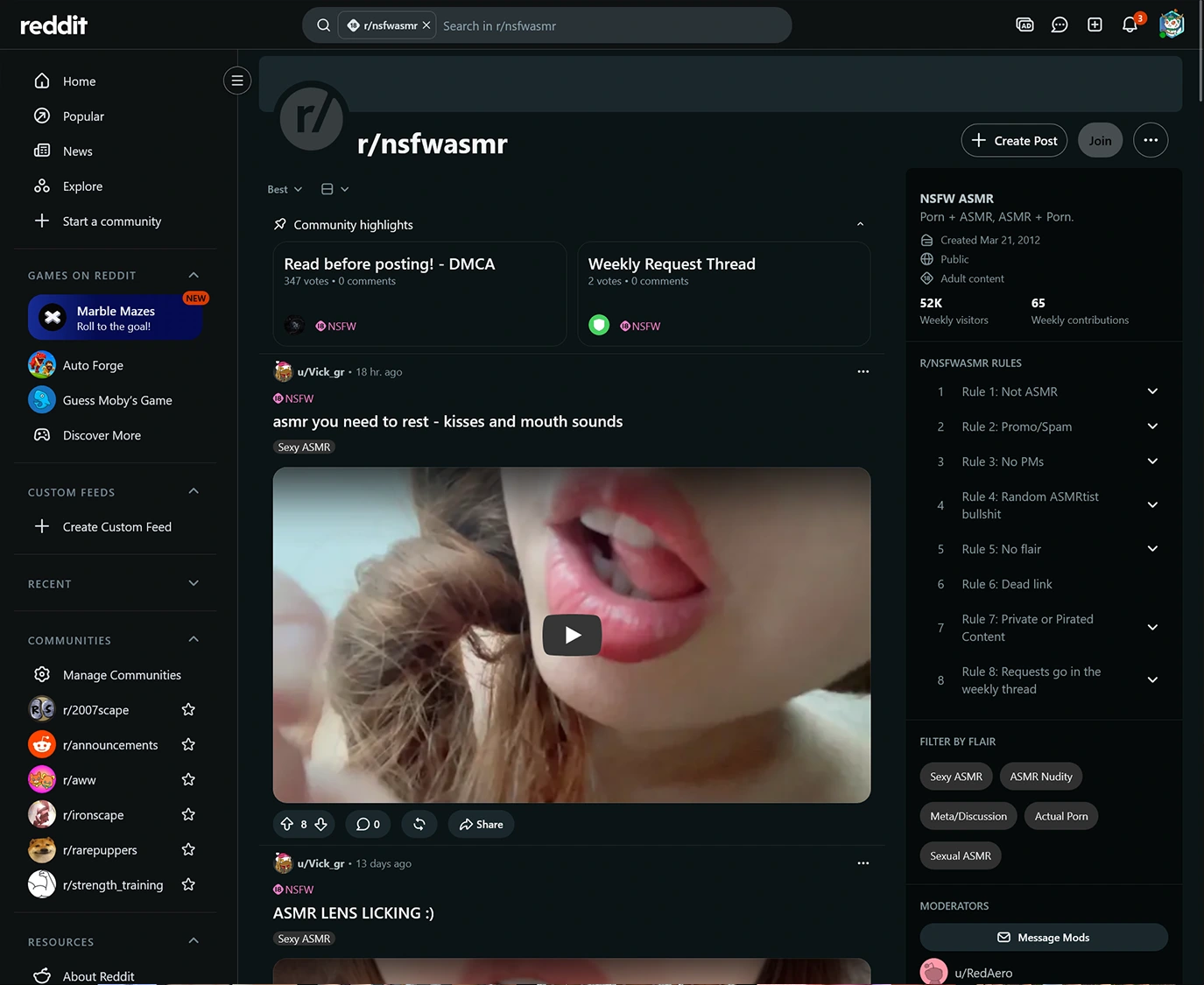Screen dimensions: 1204x985
Task: Upvote the kisses and mouth sounds post
Action: (287, 824)
